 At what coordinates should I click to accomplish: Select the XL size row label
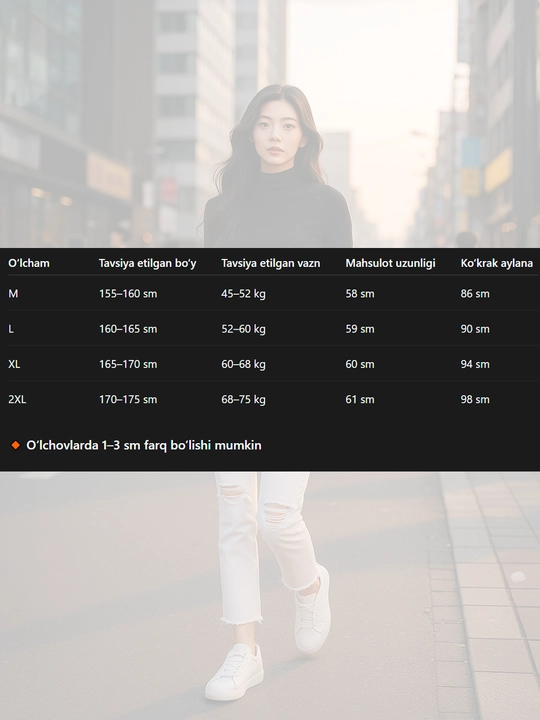(x=14, y=364)
